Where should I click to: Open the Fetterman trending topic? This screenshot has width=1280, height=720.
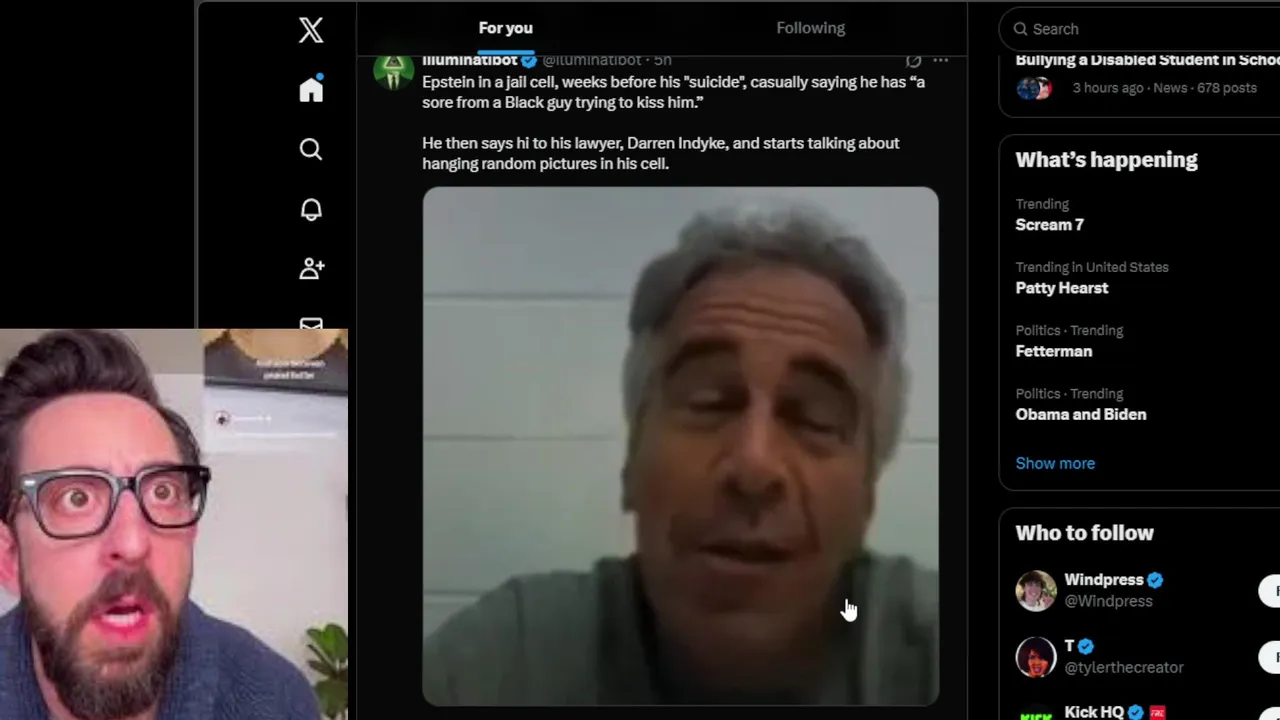[x=1139, y=341]
